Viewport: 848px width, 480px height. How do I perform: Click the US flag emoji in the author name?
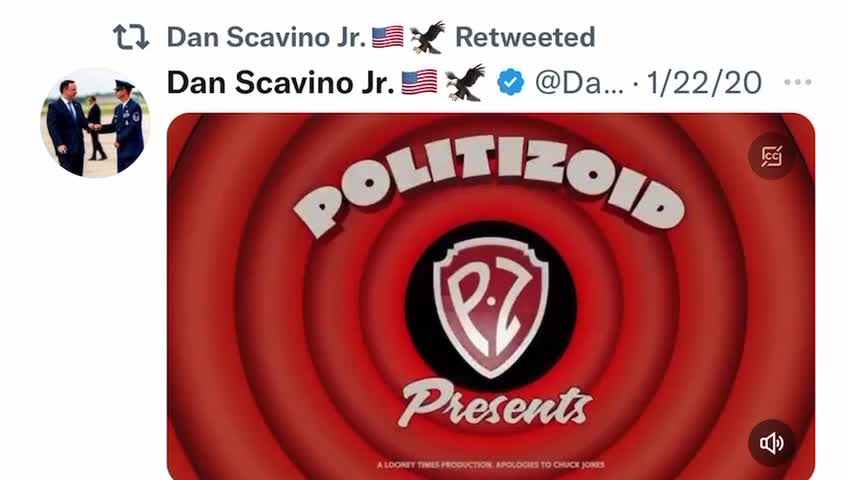tap(419, 82)
